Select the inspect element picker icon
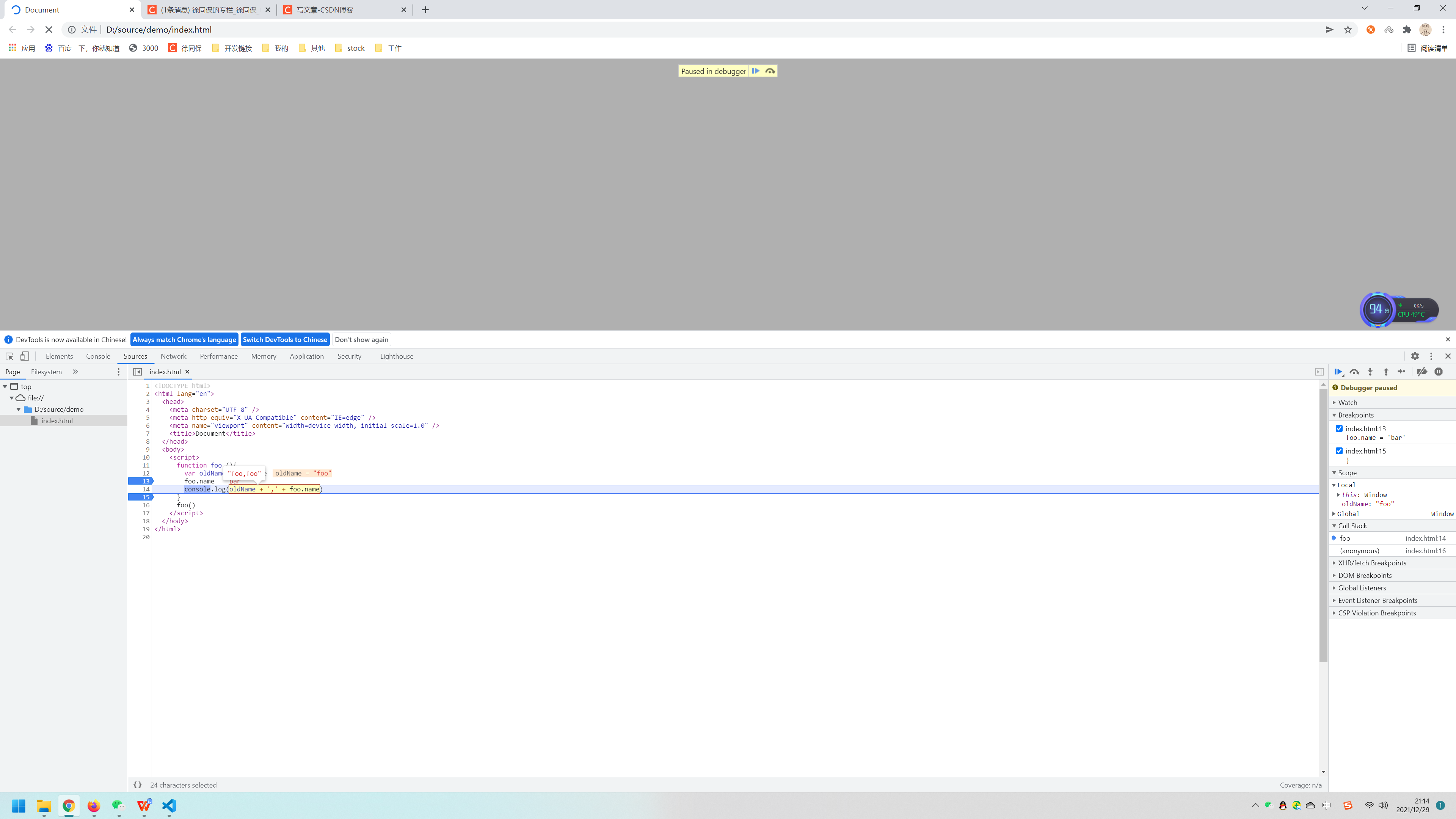1456x819 pixels. (9, 356)
